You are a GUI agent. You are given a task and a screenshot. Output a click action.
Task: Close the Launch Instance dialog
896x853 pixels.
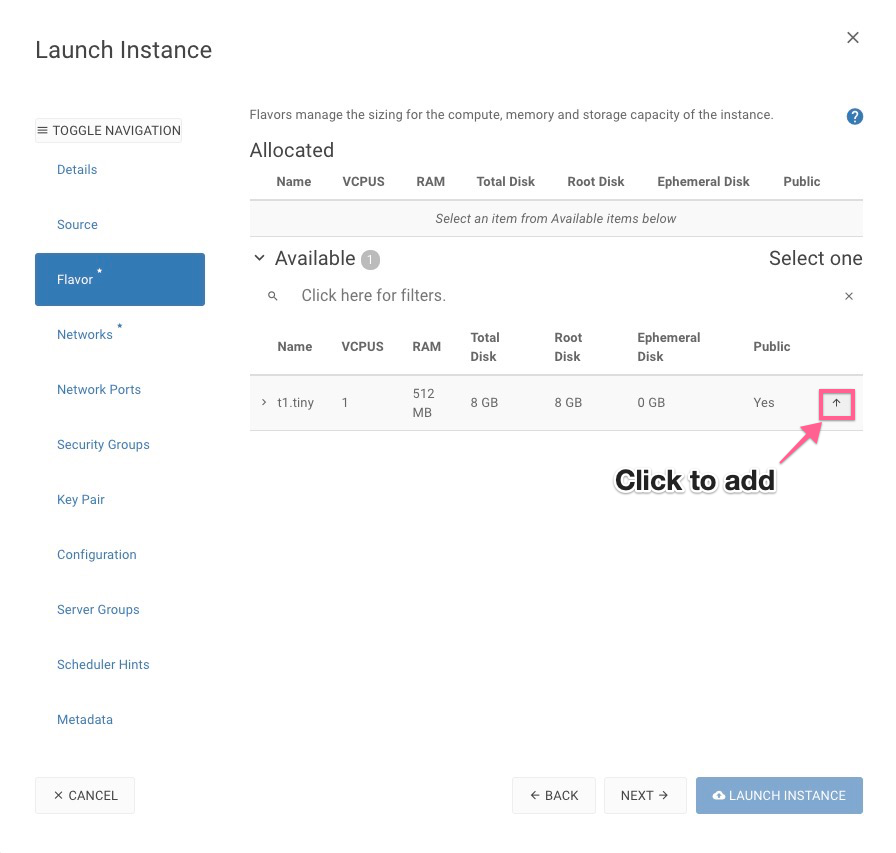coord(853,38)
